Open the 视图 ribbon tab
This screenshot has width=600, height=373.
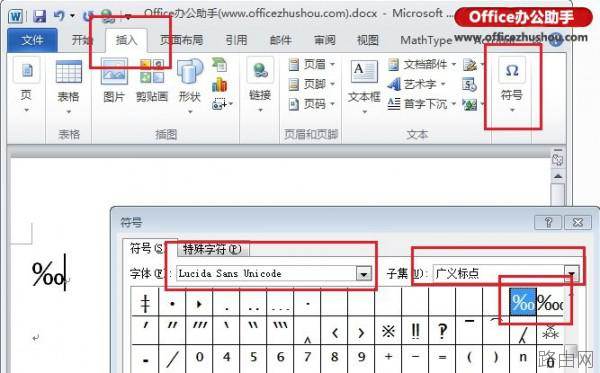(x=368, y=40)
